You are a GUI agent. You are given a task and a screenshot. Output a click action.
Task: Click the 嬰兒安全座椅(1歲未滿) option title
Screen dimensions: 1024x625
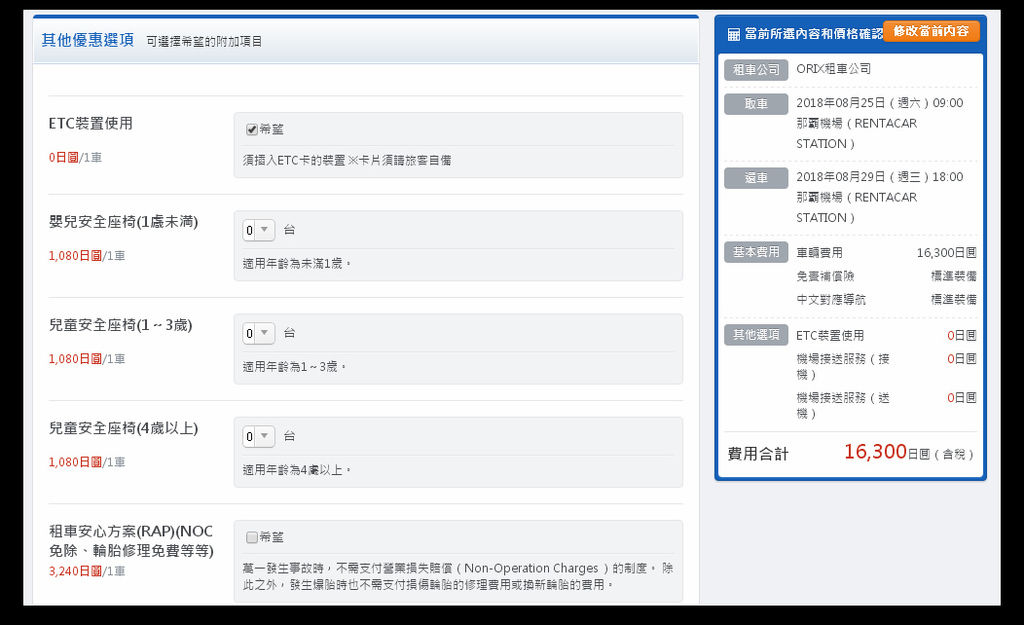123,222
